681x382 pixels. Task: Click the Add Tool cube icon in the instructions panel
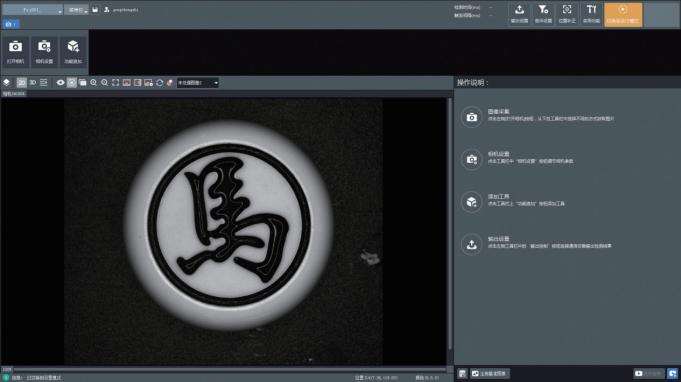[472, 202]
